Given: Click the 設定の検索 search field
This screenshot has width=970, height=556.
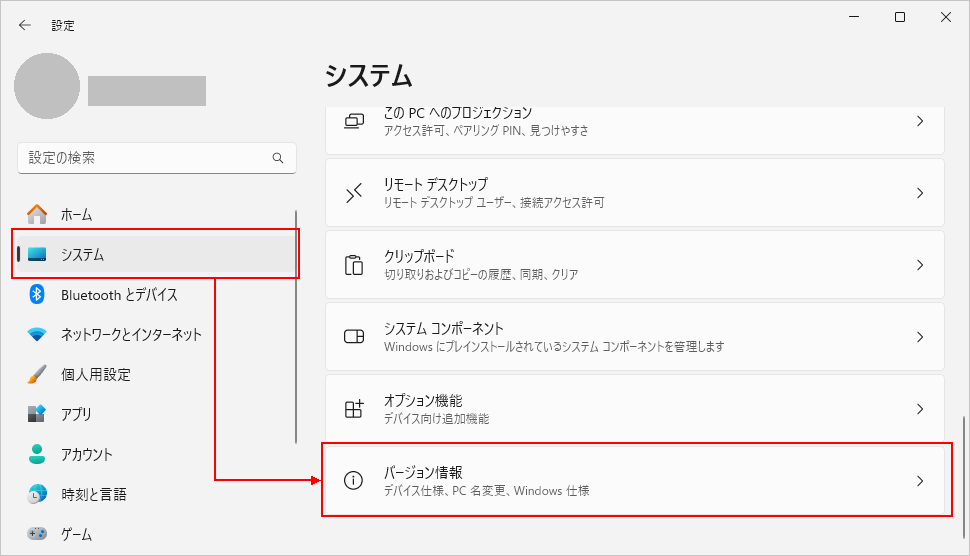Looking at the screenshot, I should 157,158.
